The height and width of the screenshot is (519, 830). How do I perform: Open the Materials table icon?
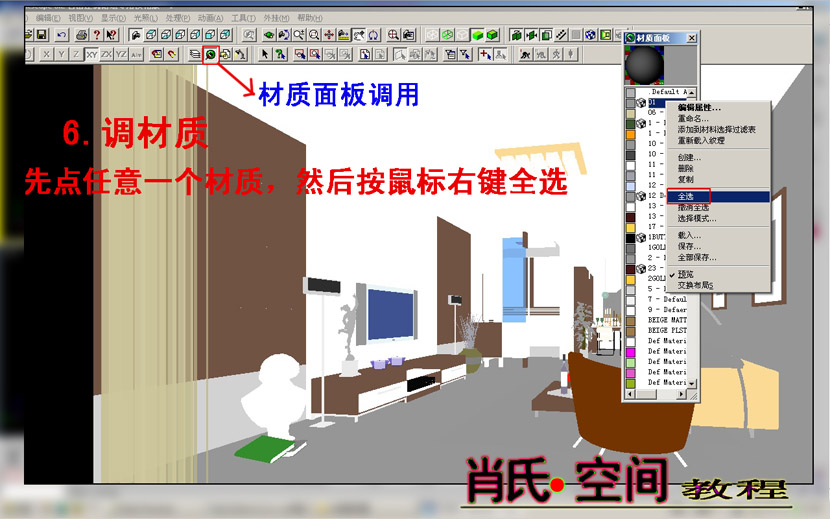[211, 55]
